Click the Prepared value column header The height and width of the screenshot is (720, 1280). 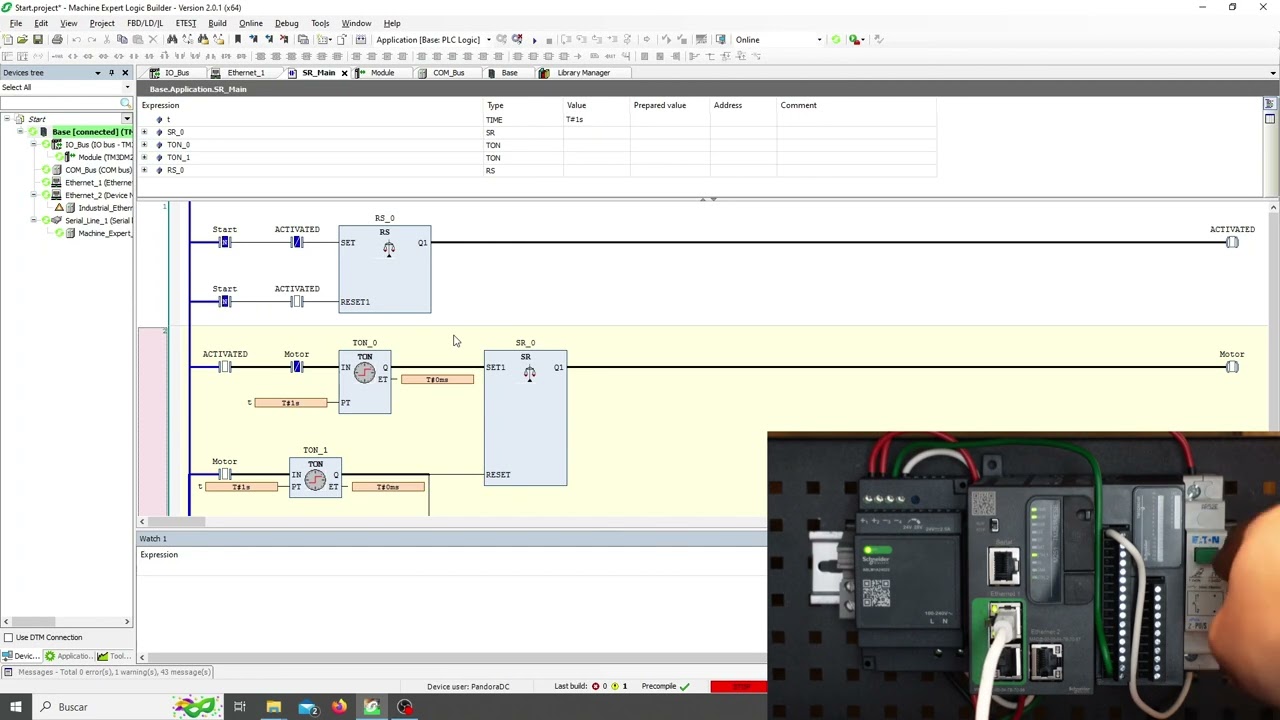(x=660, y=105)
